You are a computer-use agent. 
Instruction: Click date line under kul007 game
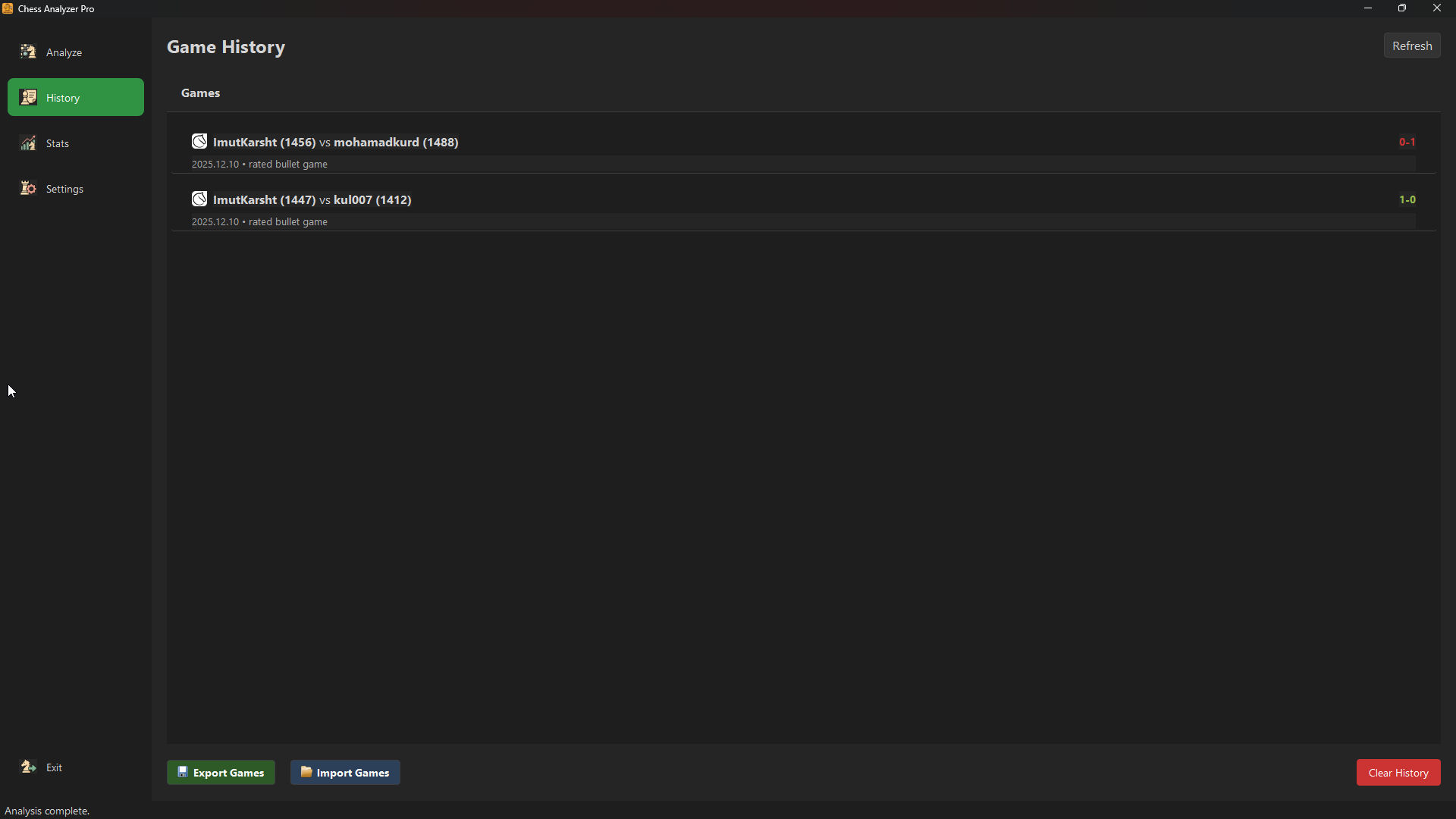point(259,221)
